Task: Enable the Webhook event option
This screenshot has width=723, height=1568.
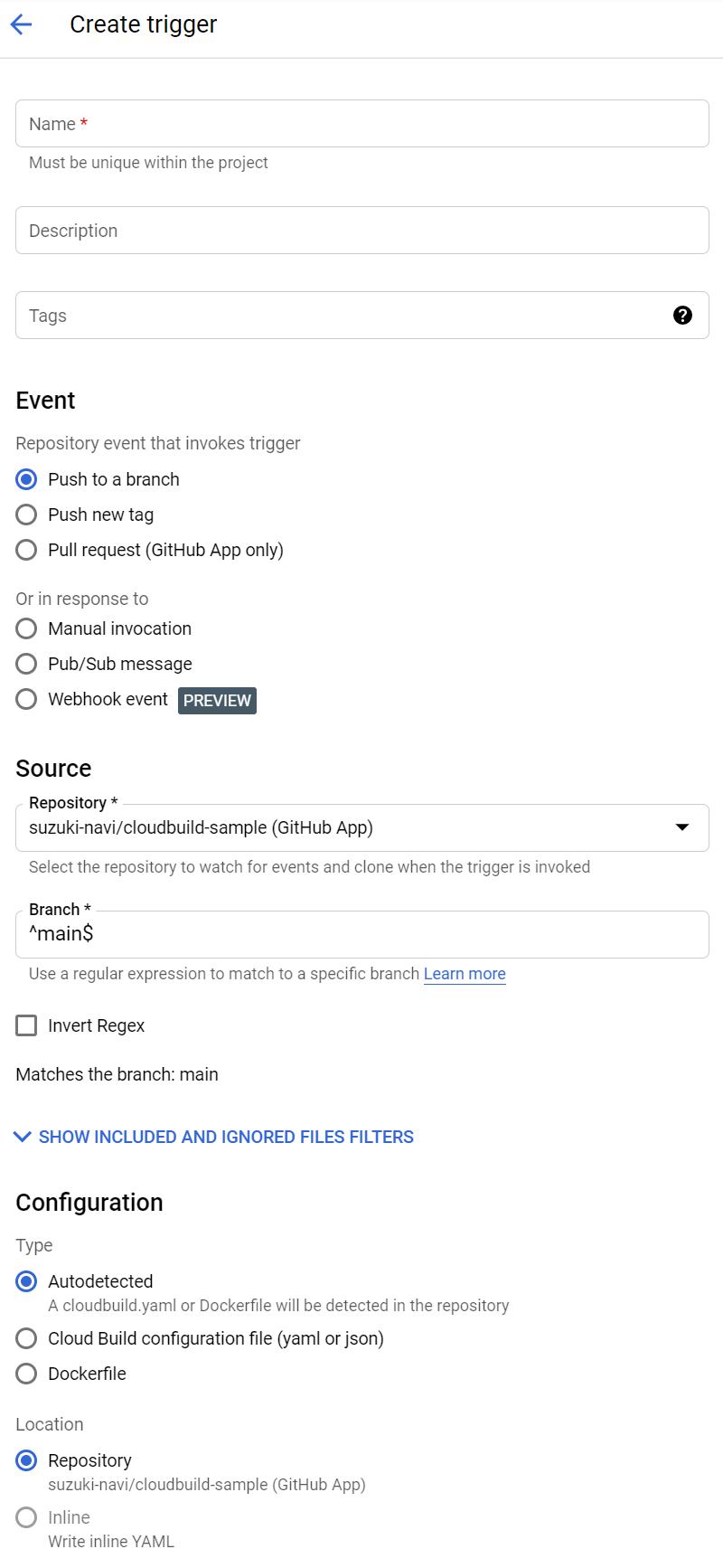Action: click(26, 698)
